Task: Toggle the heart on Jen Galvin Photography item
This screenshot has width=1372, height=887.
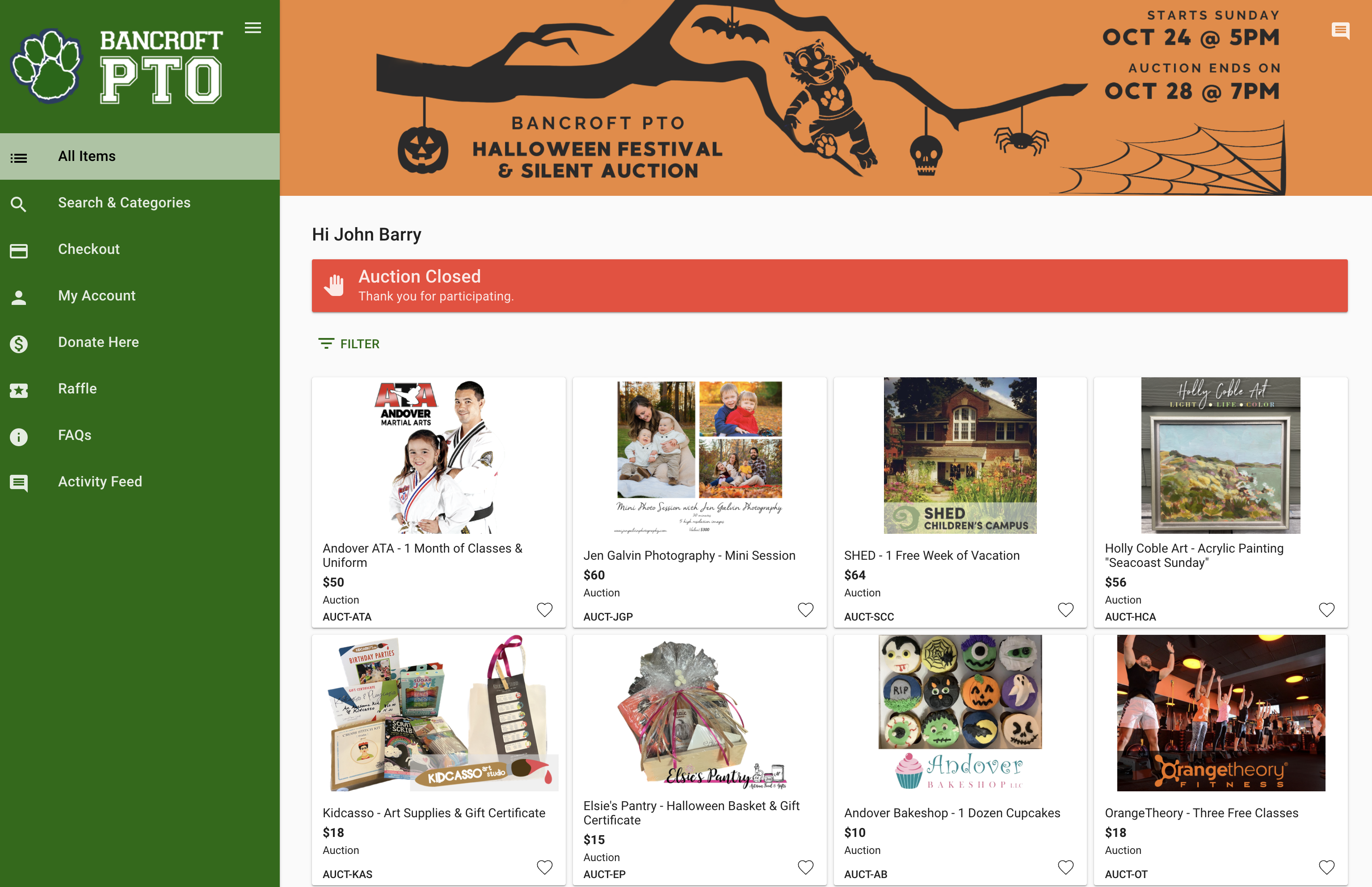Action: coord(805,609)
